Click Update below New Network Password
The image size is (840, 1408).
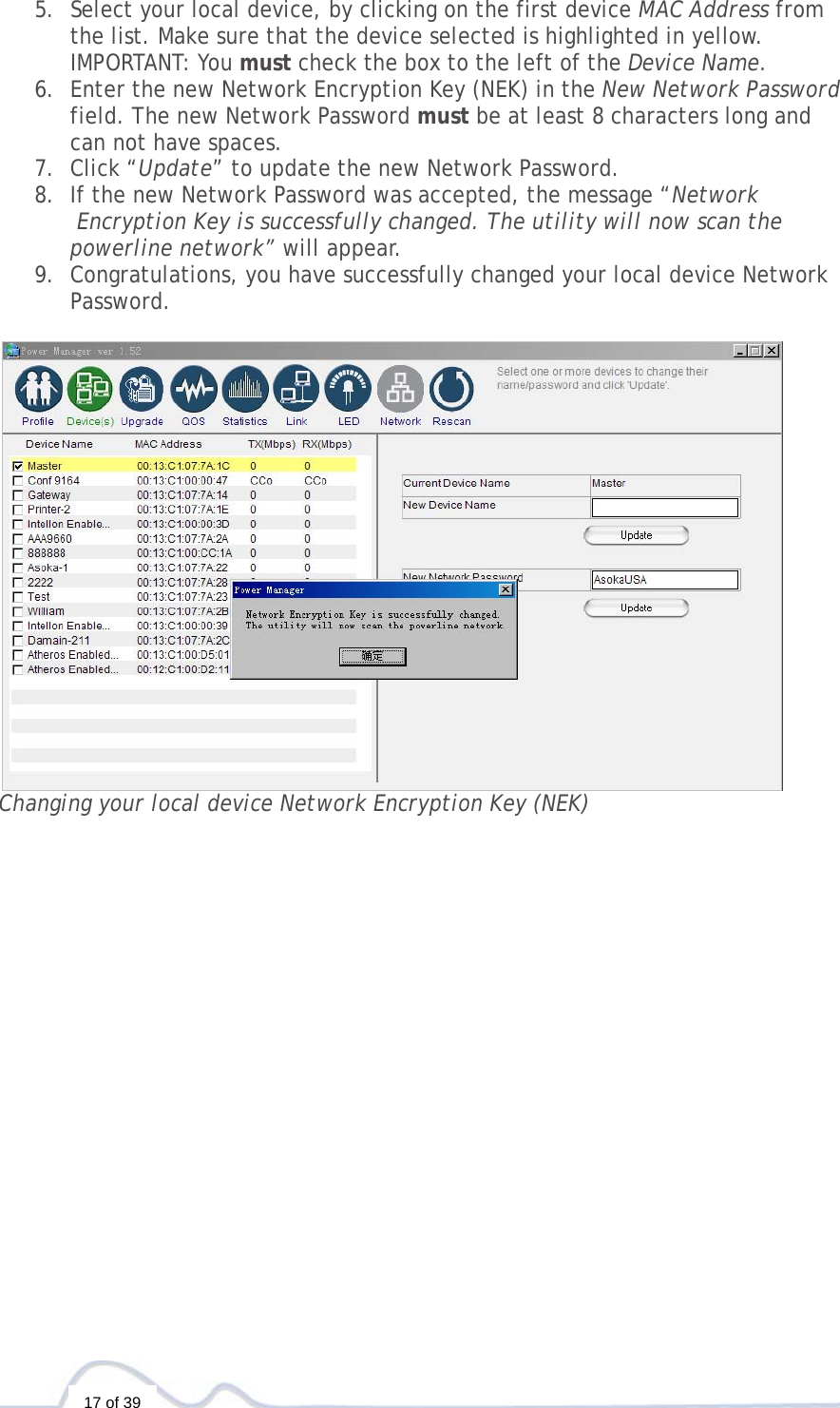click(636, 608)
